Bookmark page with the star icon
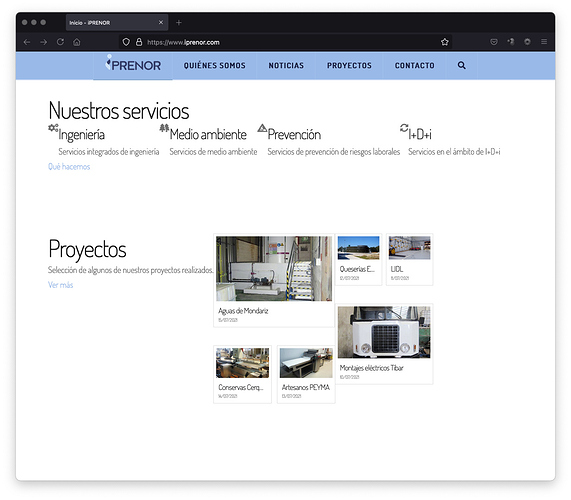The width and height of the screenshot is (571, 500). coord(444,42)
